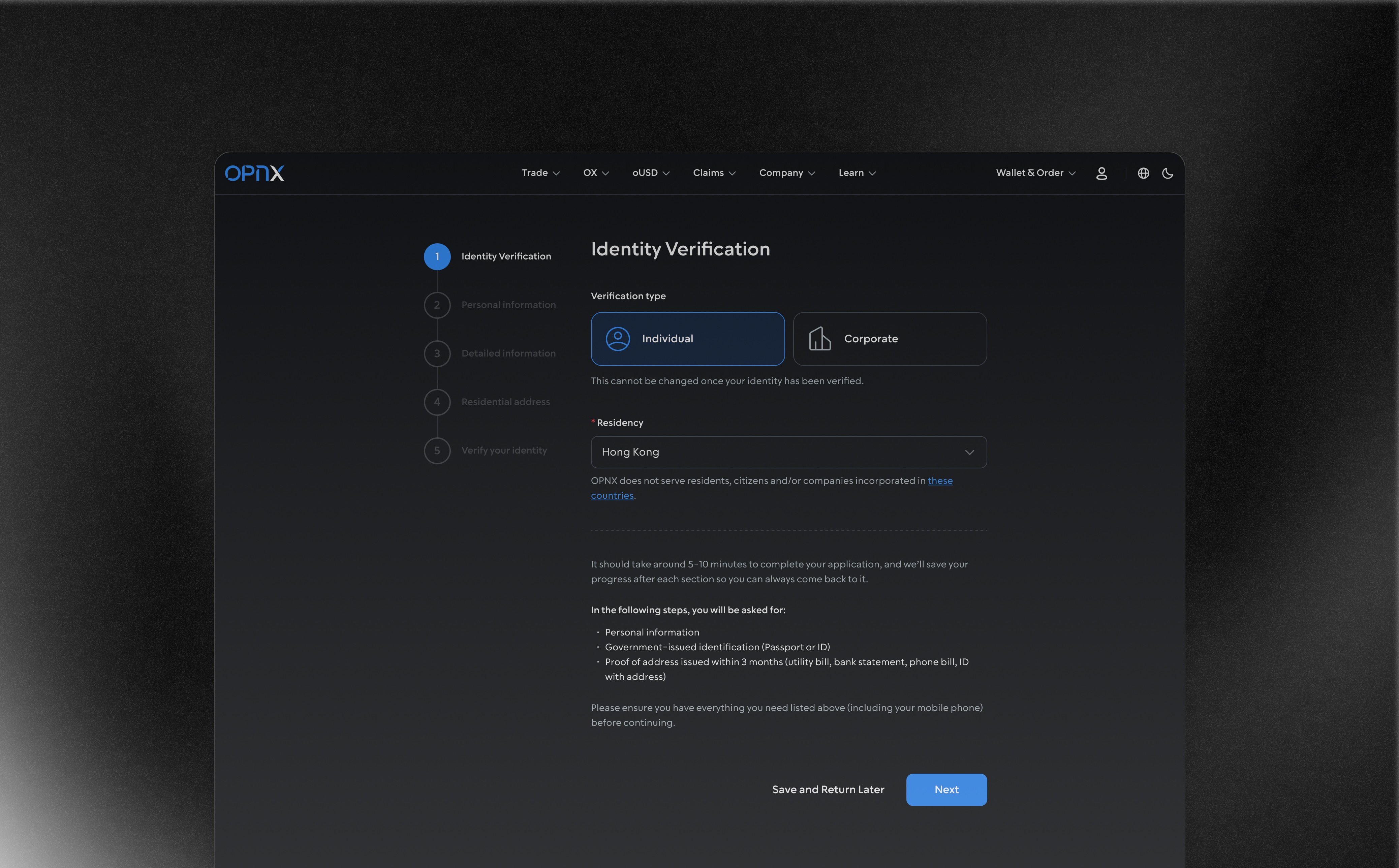Screen dimensions: 1399x868
Task: Expand the Trade menu
Action: [x=540, y=173]
